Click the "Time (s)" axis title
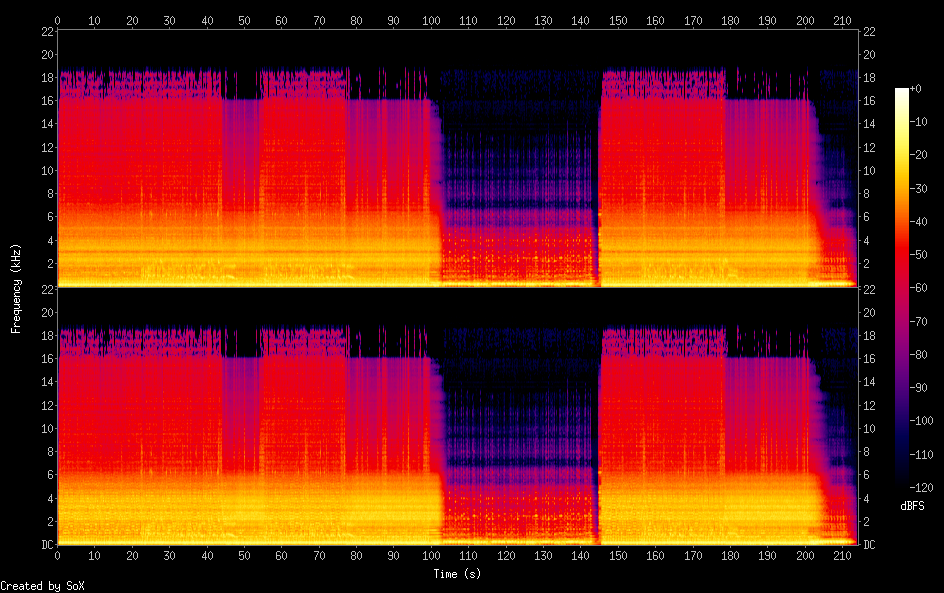Viewport: 944px width, 593px height. (x=457, y=574)
